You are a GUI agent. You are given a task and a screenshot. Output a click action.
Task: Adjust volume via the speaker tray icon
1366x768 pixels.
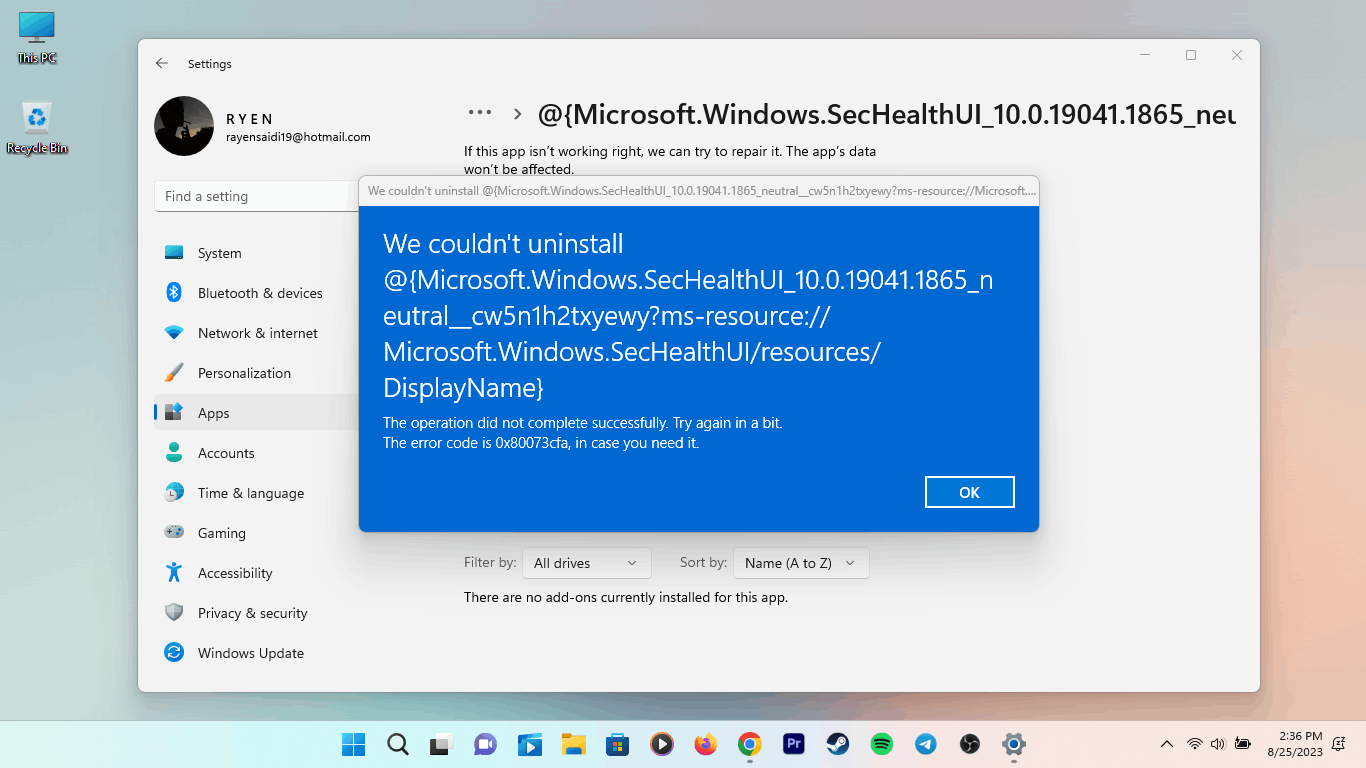[1218, 744]
